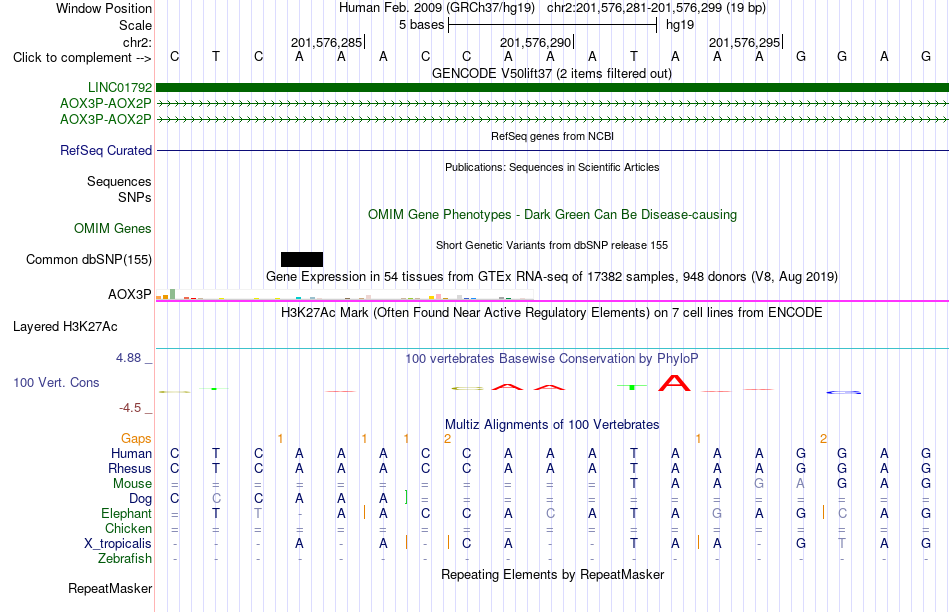This screenshot has height=612, width=950.
Task: Click the AOX3P GTEx expression label
Action: click(x=129, y=294)
